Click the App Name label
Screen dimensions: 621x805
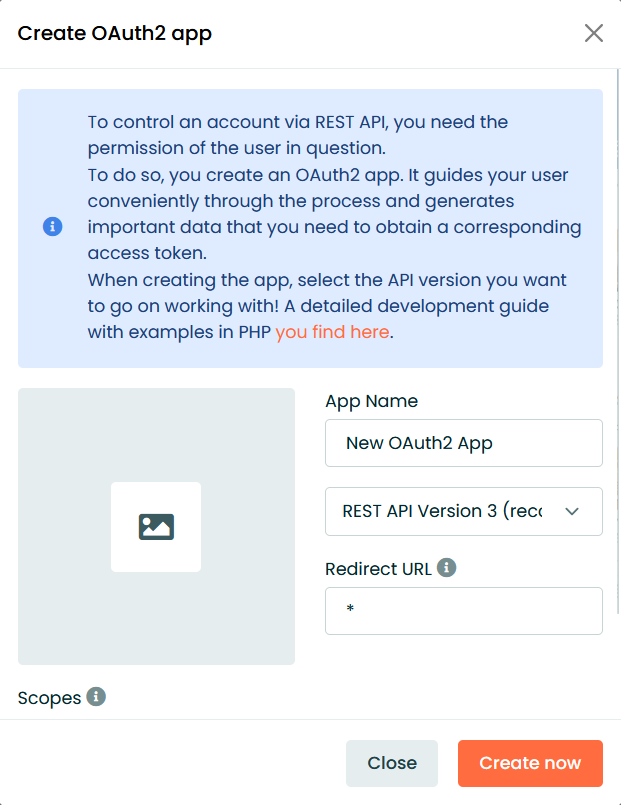tap(372, 401)
